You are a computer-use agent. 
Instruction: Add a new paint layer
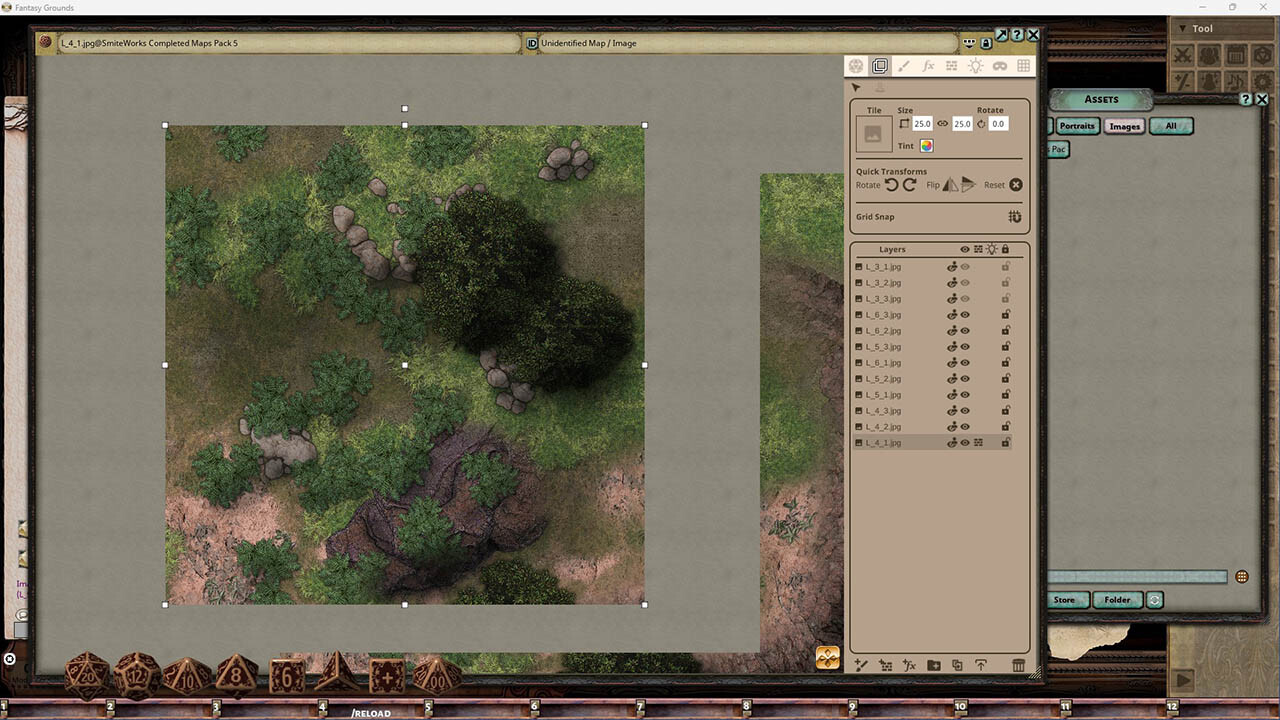tap(861, 665)
